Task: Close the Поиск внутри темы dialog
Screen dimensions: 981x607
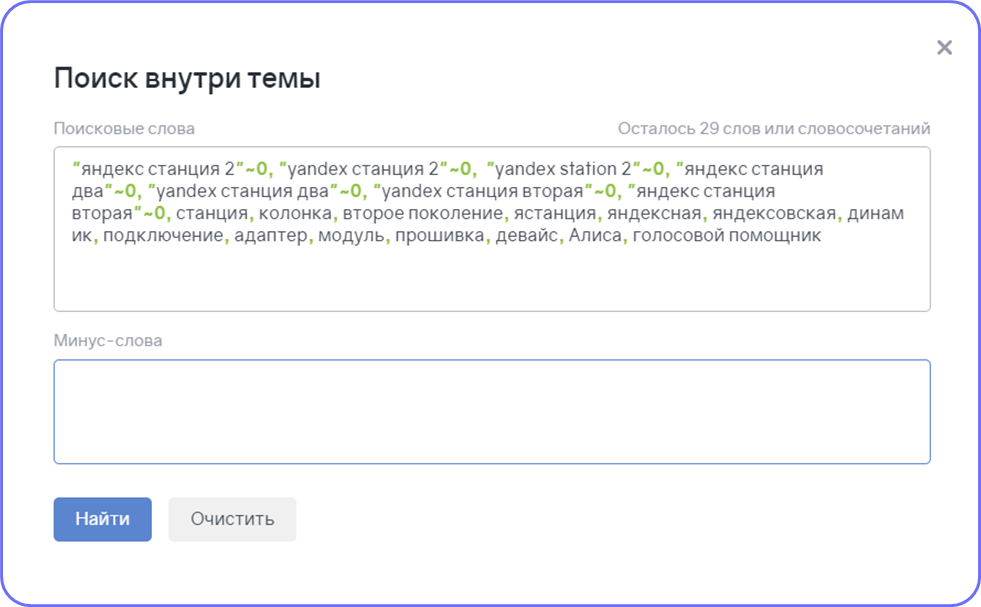Action: point(944,48)
